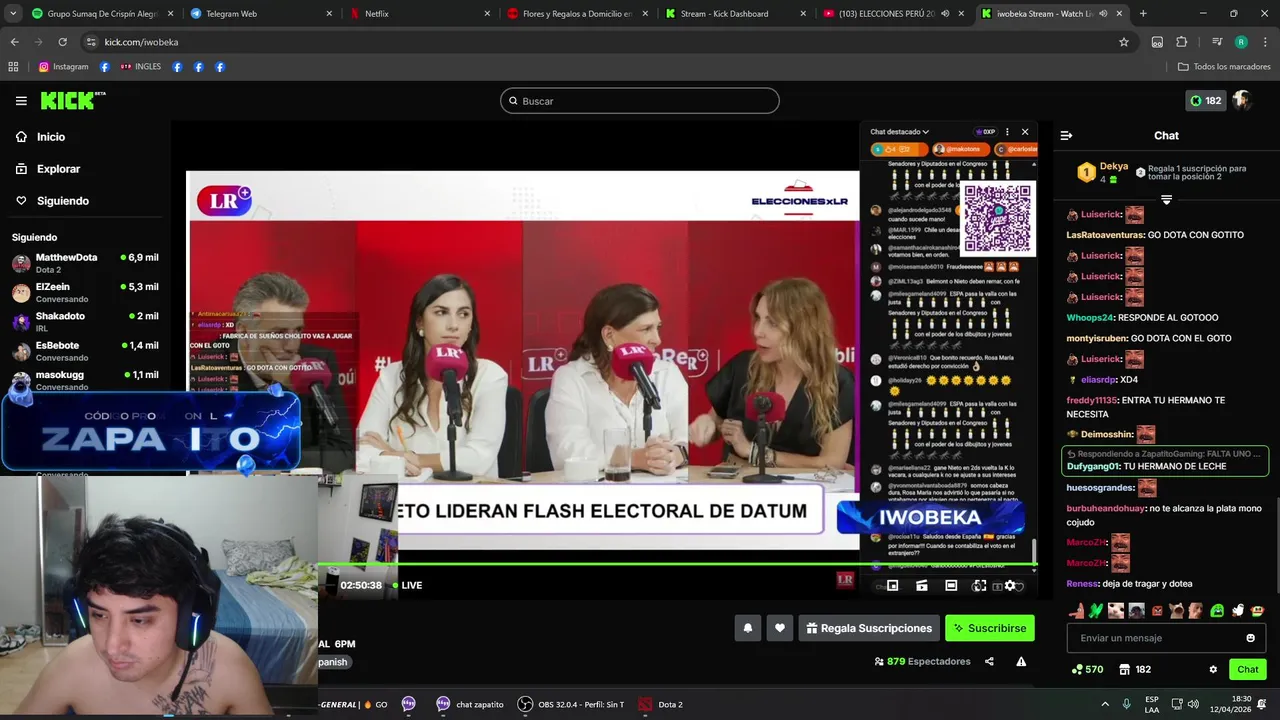The image size is (1280, 720).
Task: Select the green crying blob emote
Action: [1217, 610]
